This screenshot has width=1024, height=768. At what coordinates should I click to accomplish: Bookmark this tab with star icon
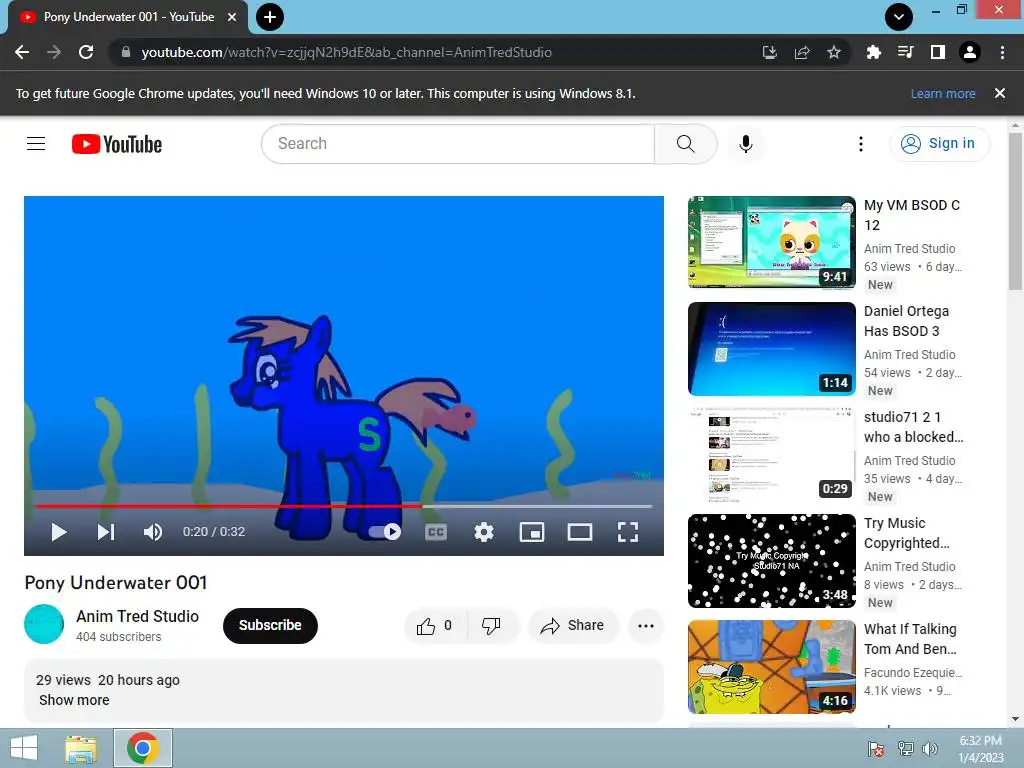click(834, 52)
